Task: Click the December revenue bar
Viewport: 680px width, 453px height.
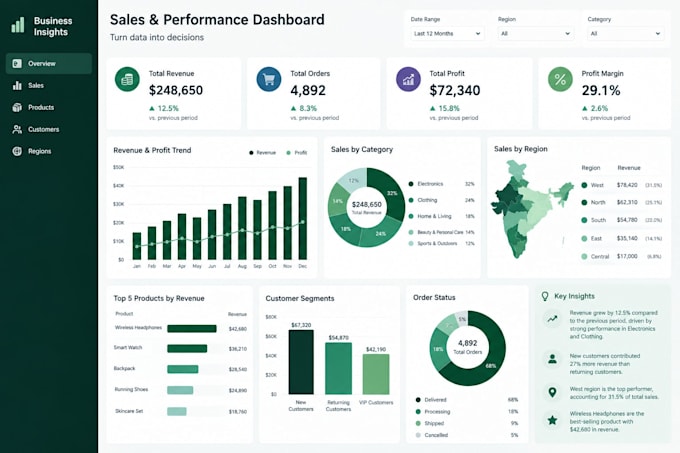Action: 303,218
